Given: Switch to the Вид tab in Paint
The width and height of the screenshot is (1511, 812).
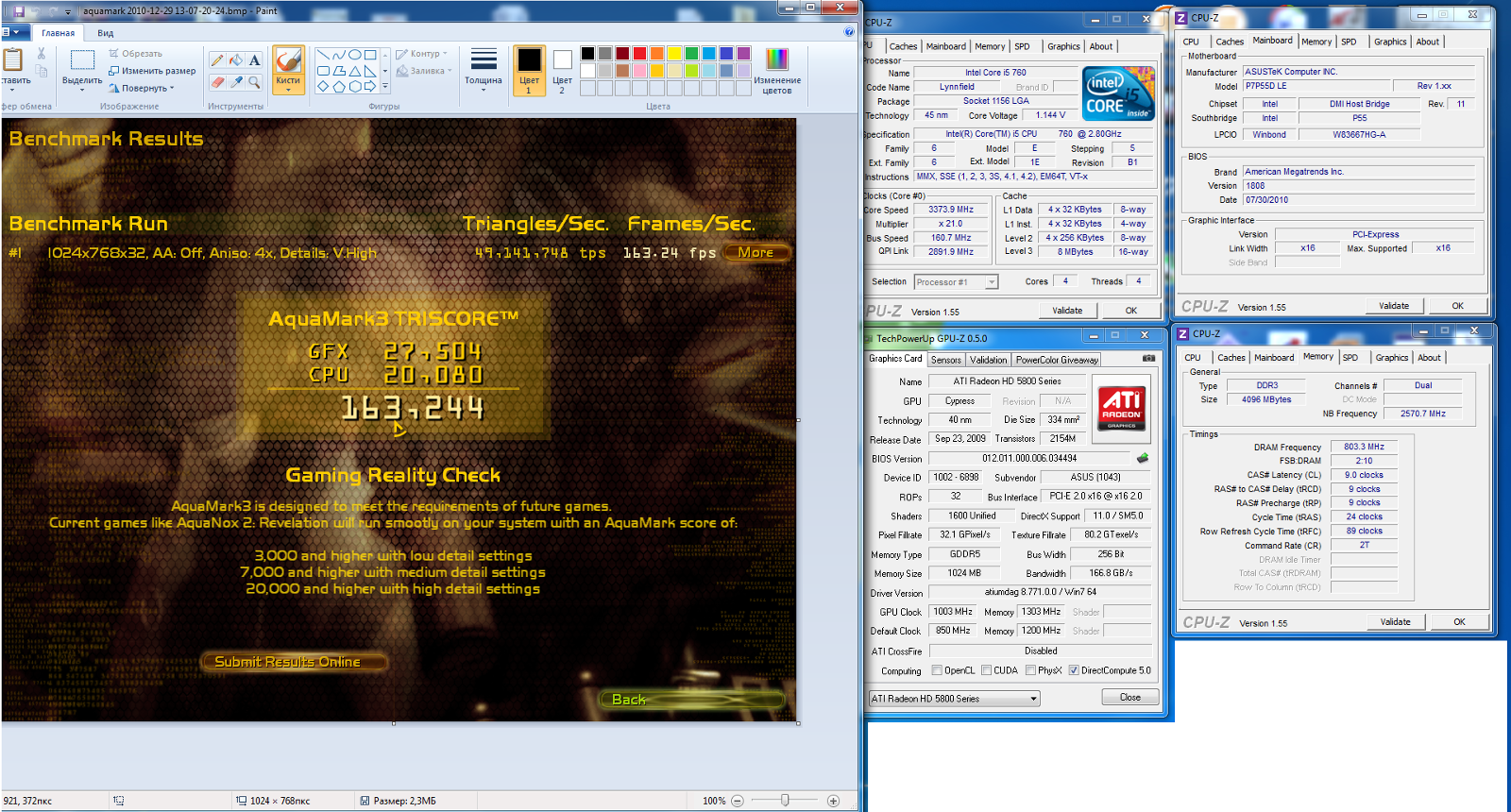Looking at the screenshot, I should tap(106, 33).
